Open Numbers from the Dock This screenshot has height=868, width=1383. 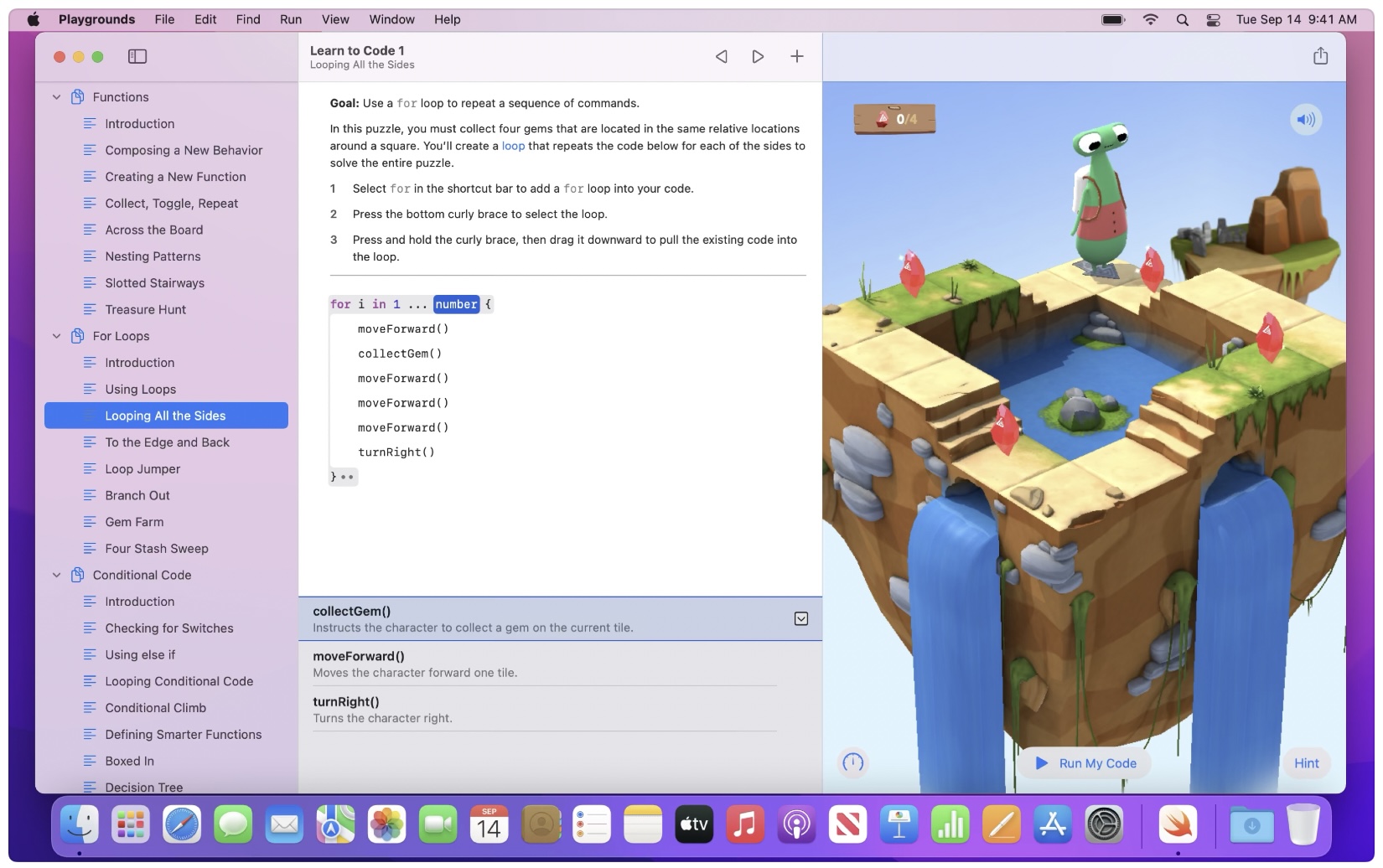(x=950, y=825)
